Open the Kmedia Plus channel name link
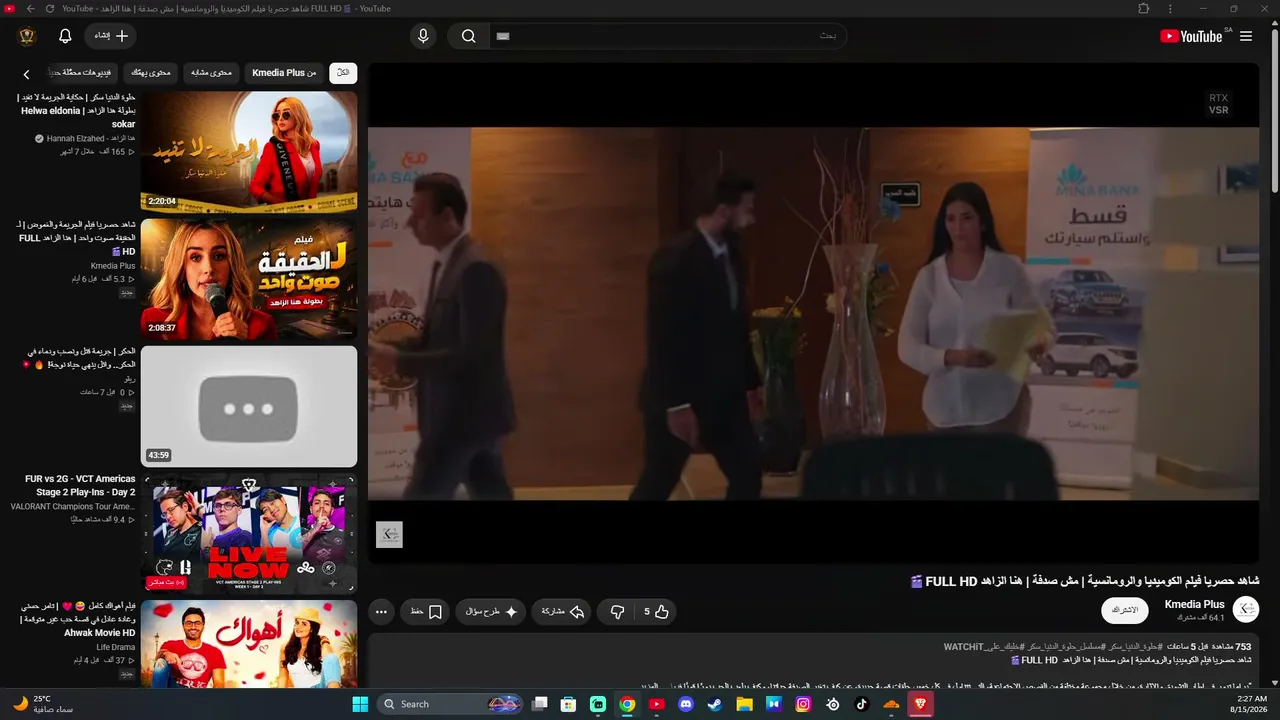 tap(1195, 604)
